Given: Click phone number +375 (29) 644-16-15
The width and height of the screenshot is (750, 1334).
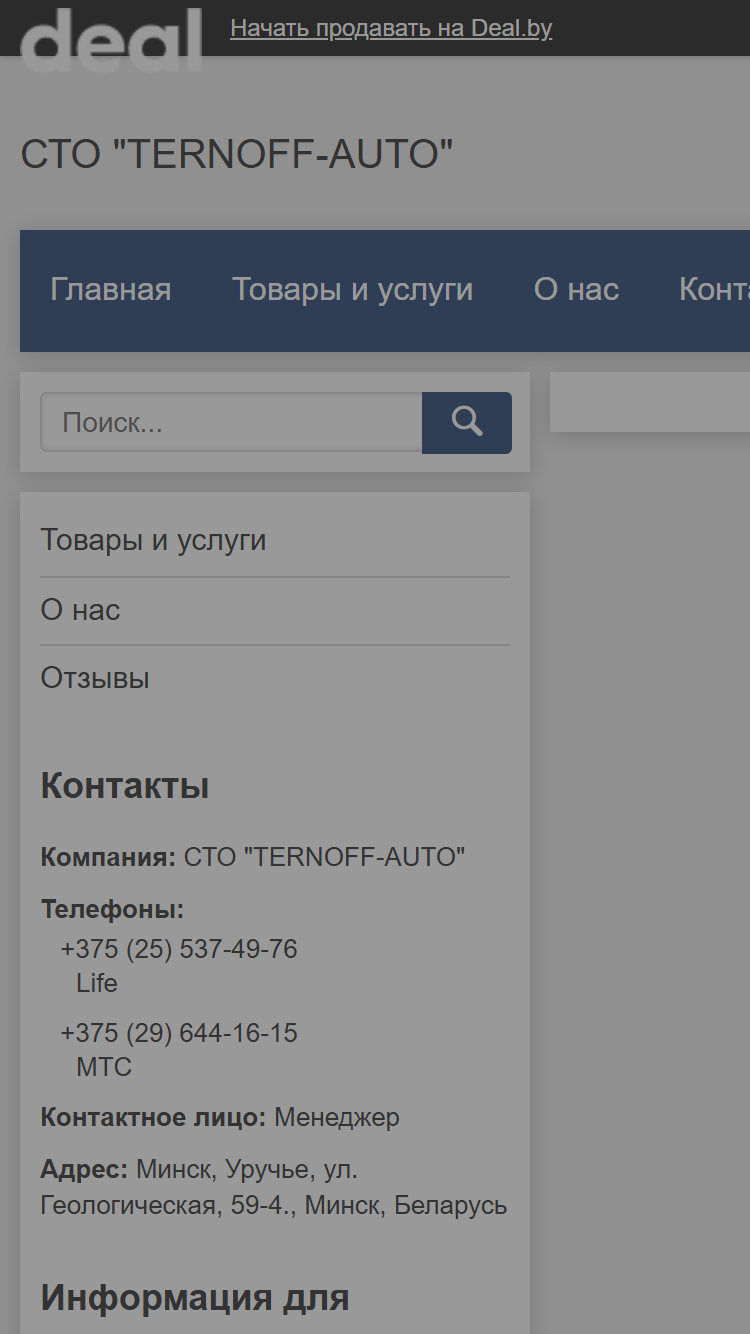Looking at the screenshot, I should pos(179,1032).
